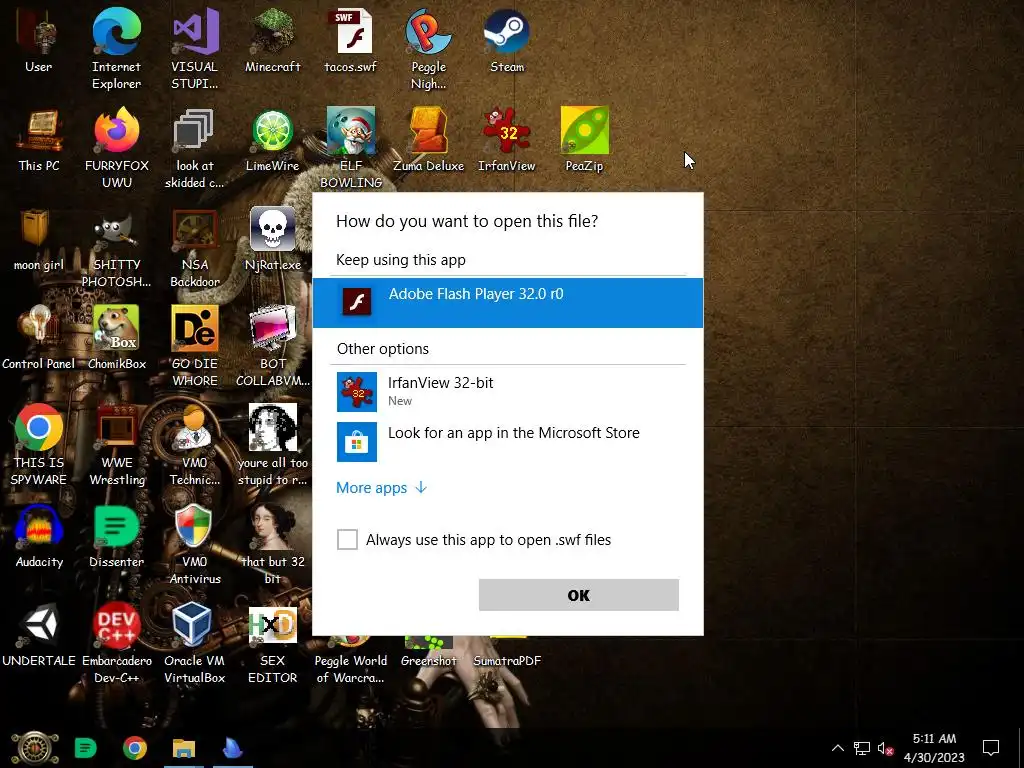Select Adobe Flash Player 32.0 r0 option

[x=507, y=302]
